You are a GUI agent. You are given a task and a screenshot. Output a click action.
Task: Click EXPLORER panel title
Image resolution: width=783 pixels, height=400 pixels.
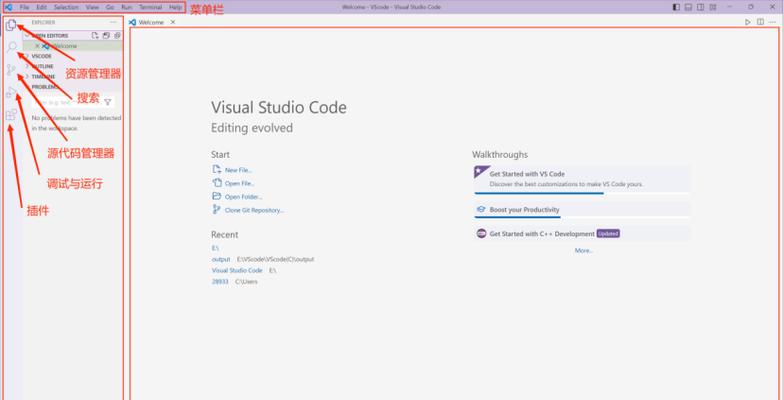[43, 22]
